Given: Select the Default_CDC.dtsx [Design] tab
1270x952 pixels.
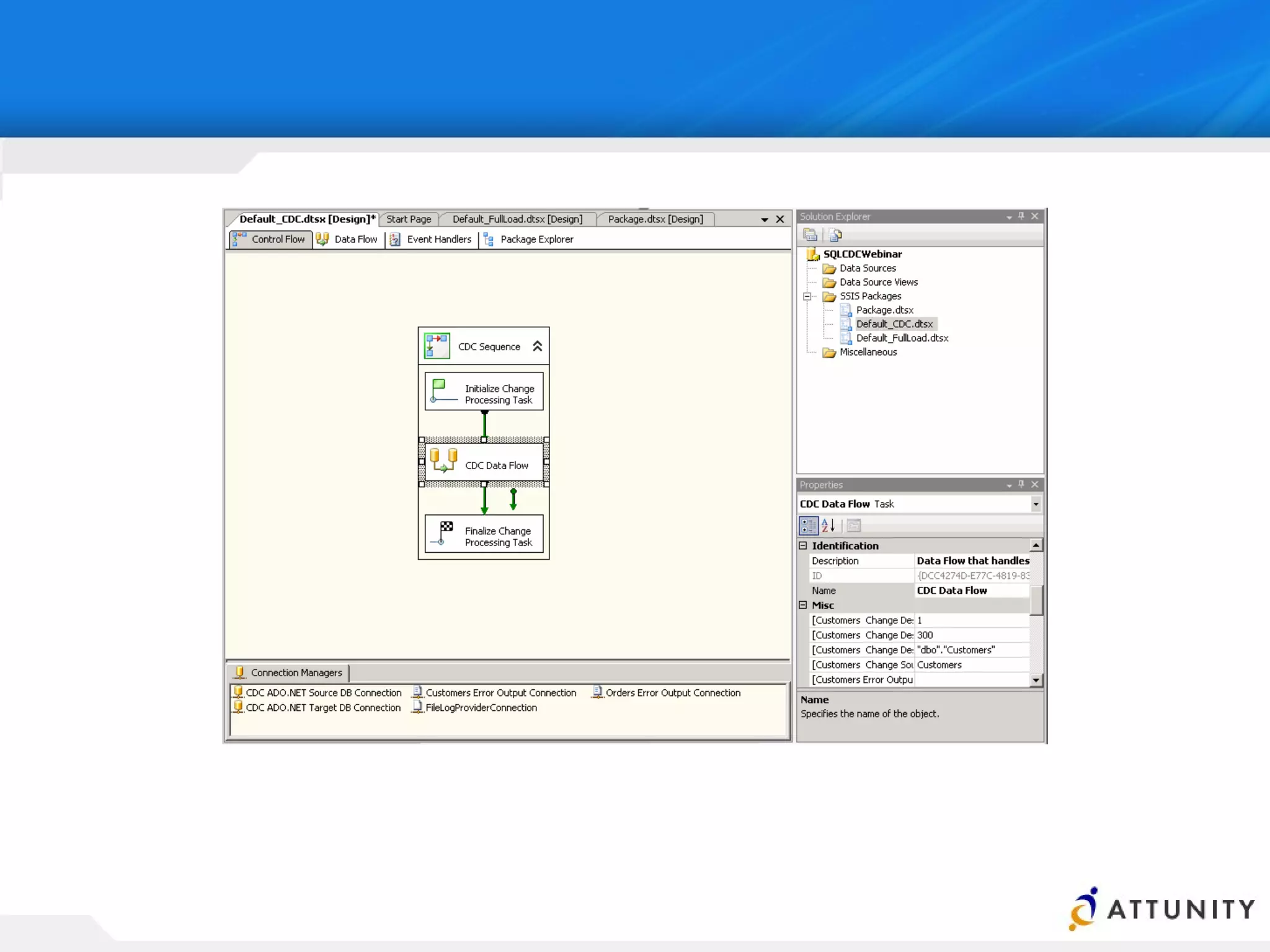Looking at the screenshot, I should [307, 219].
